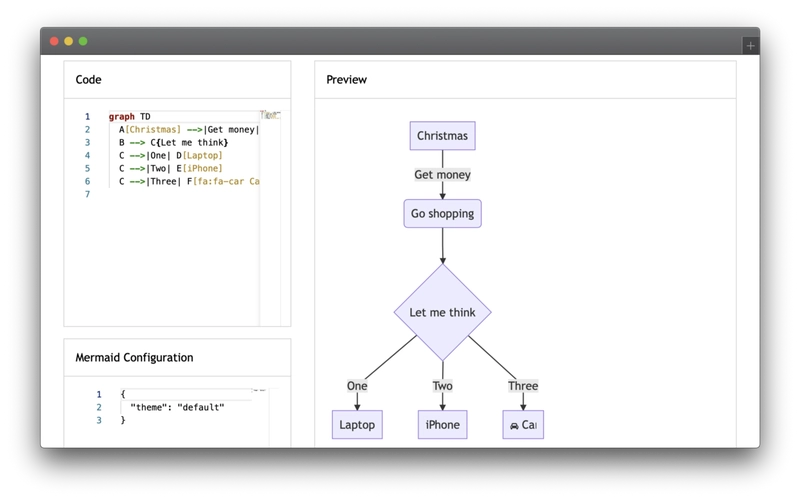
Task: Click code line with E[iPhone]
Action: [171, 168]
